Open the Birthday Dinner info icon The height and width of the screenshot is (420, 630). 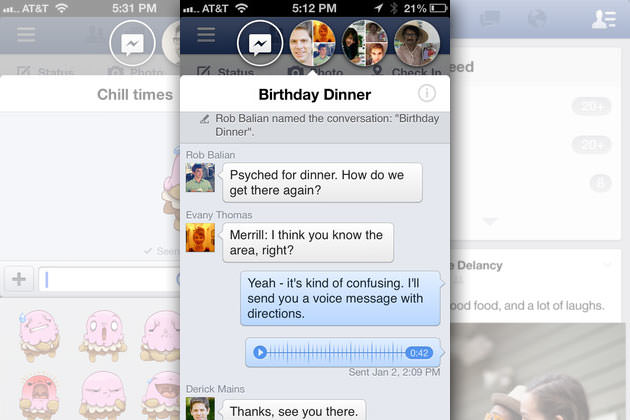pyautogui.click(x=427, y=95)
